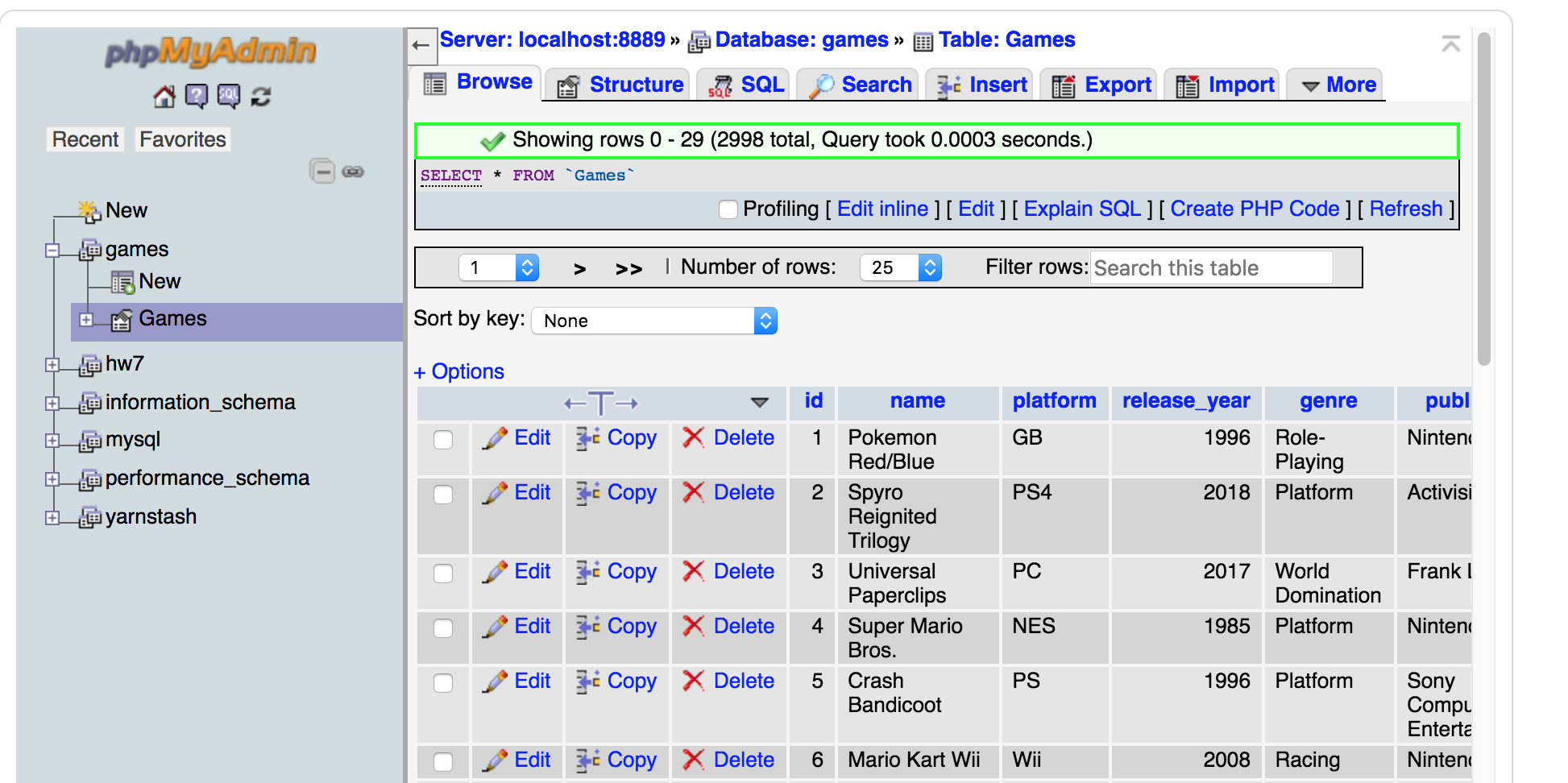Click the collapse-all minus icon in the sidebar
The image size is (1568, 783).
322,171
